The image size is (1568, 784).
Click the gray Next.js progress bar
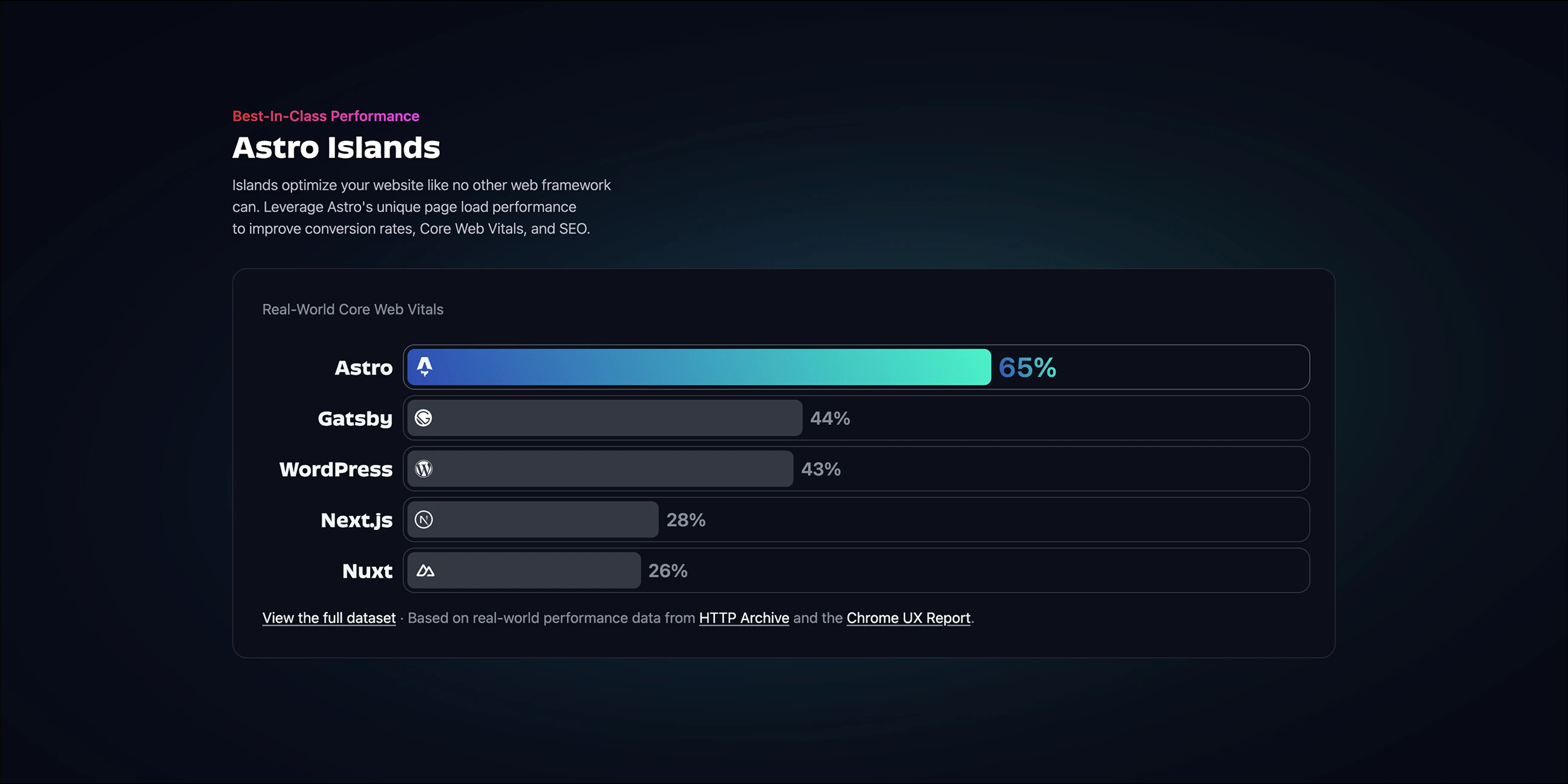[x=532, y=520]
